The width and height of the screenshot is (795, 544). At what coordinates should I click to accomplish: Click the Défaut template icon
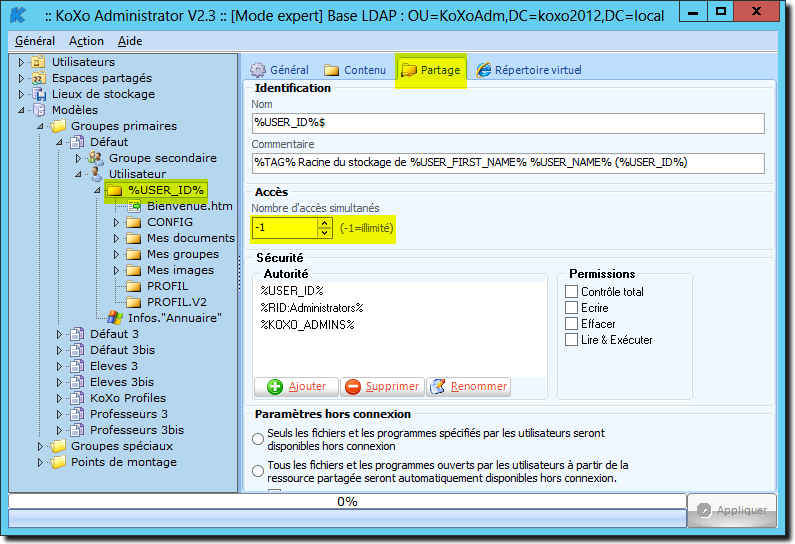click(x=77, y=142)
